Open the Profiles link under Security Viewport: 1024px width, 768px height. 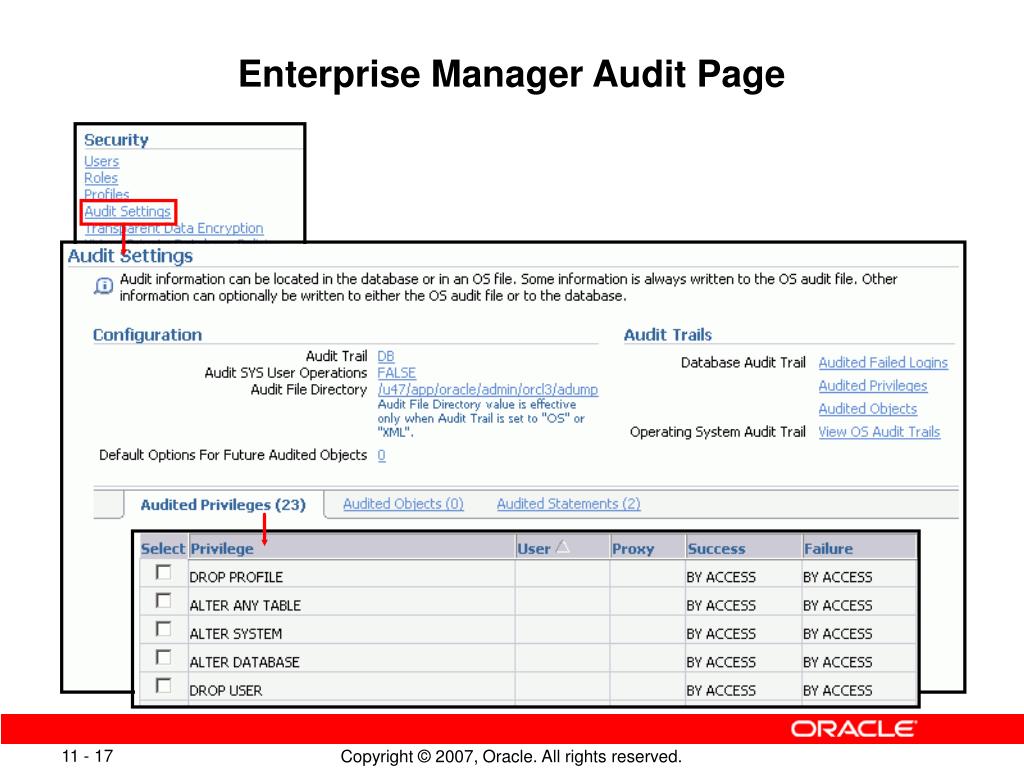[x=106, y=195]
